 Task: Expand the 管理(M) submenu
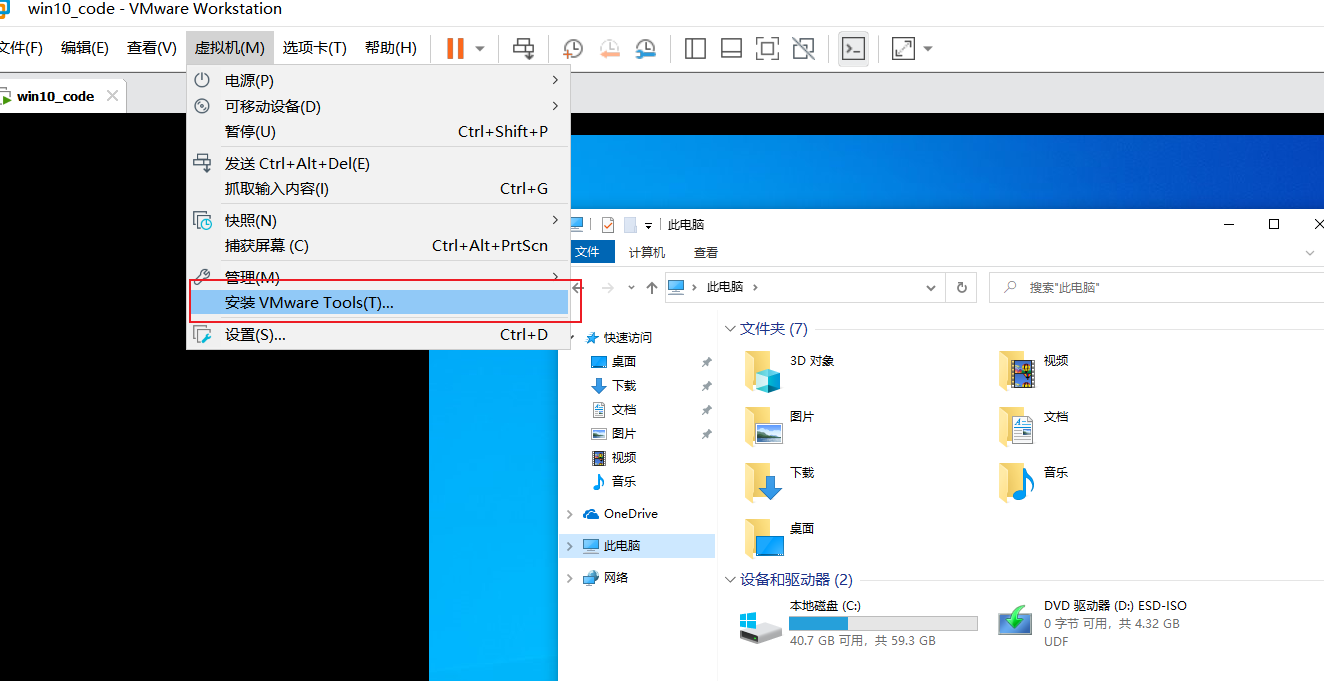coord(378,277)
